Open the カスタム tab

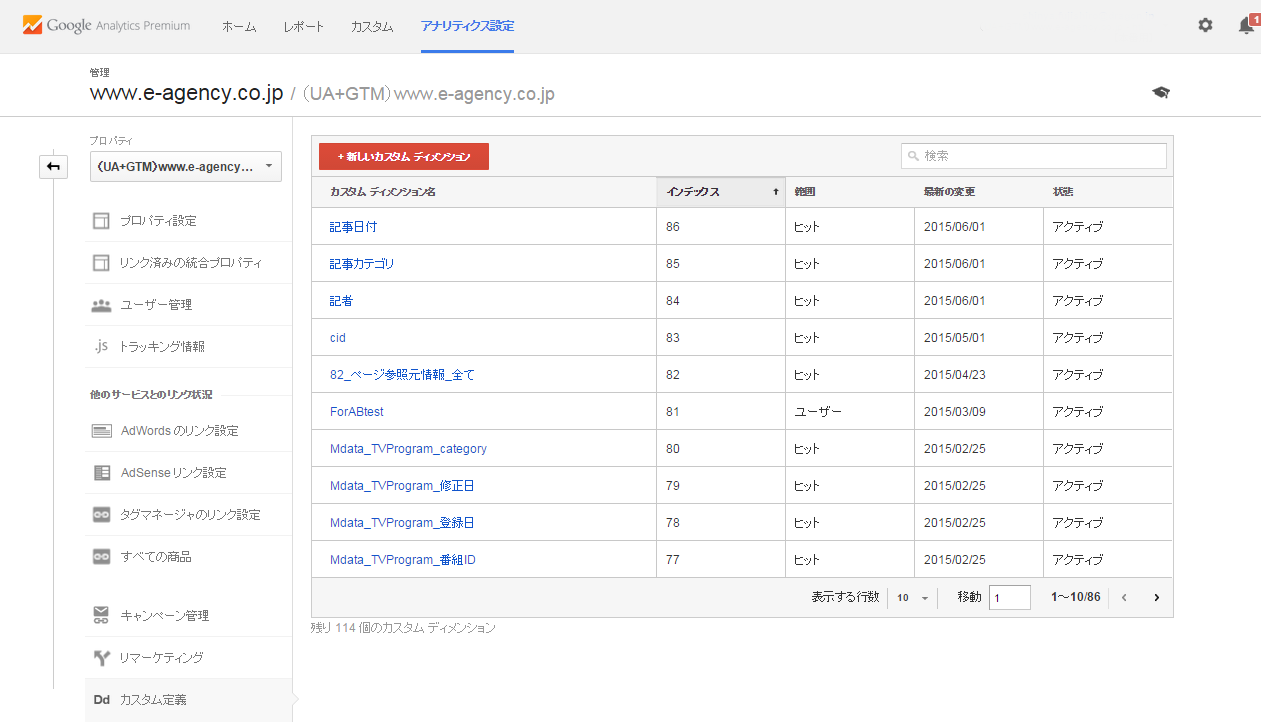click(372, 26)
